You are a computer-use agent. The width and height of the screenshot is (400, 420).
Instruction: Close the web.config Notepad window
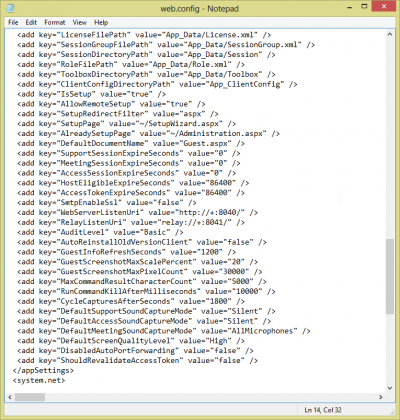click(x=384, y=6)
